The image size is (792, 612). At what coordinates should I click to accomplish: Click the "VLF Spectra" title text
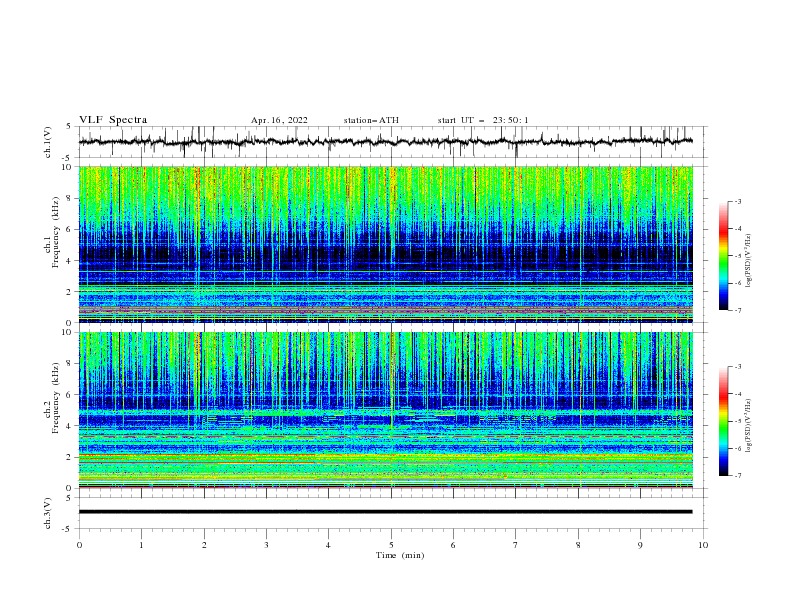click(x=113, y=120)
